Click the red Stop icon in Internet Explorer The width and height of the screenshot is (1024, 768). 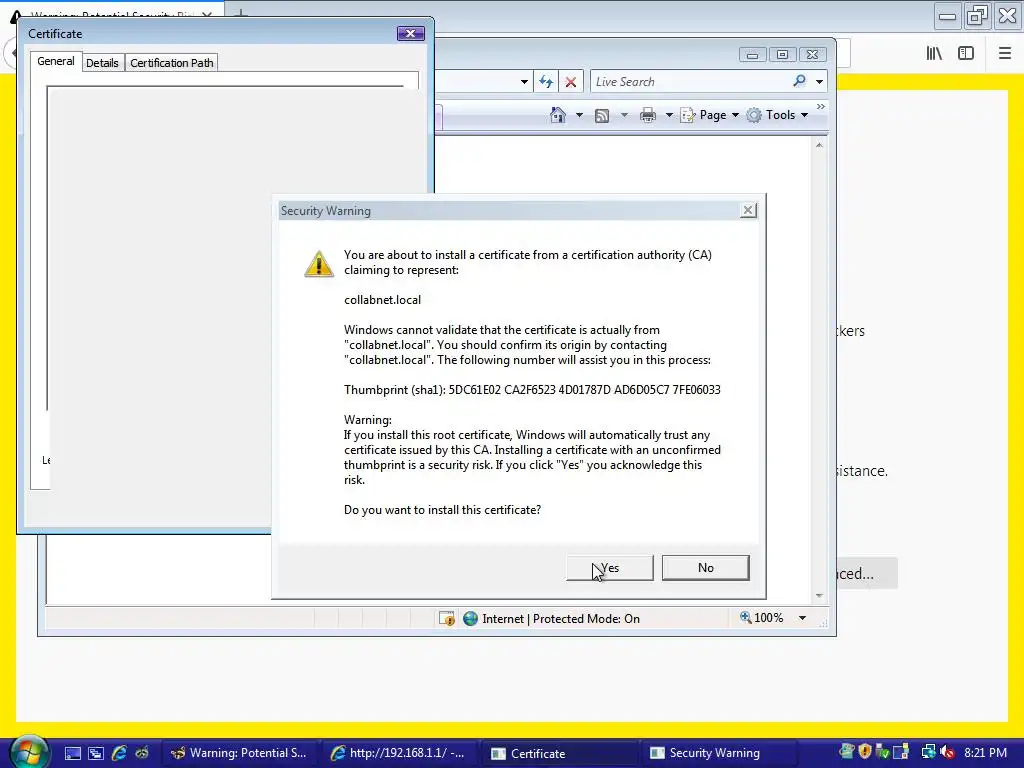571,82
